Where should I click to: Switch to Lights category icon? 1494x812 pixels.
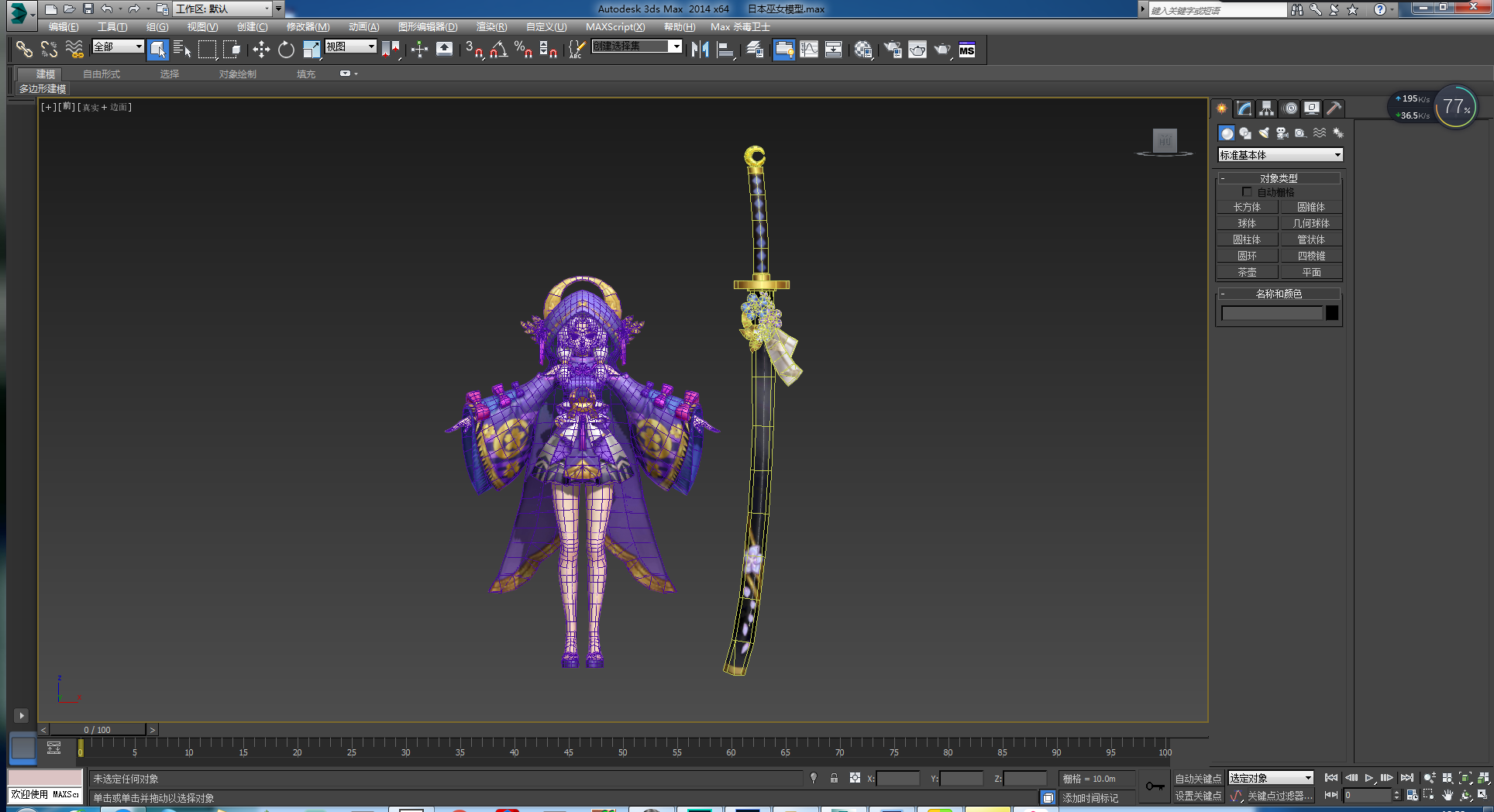(1264, 133)
